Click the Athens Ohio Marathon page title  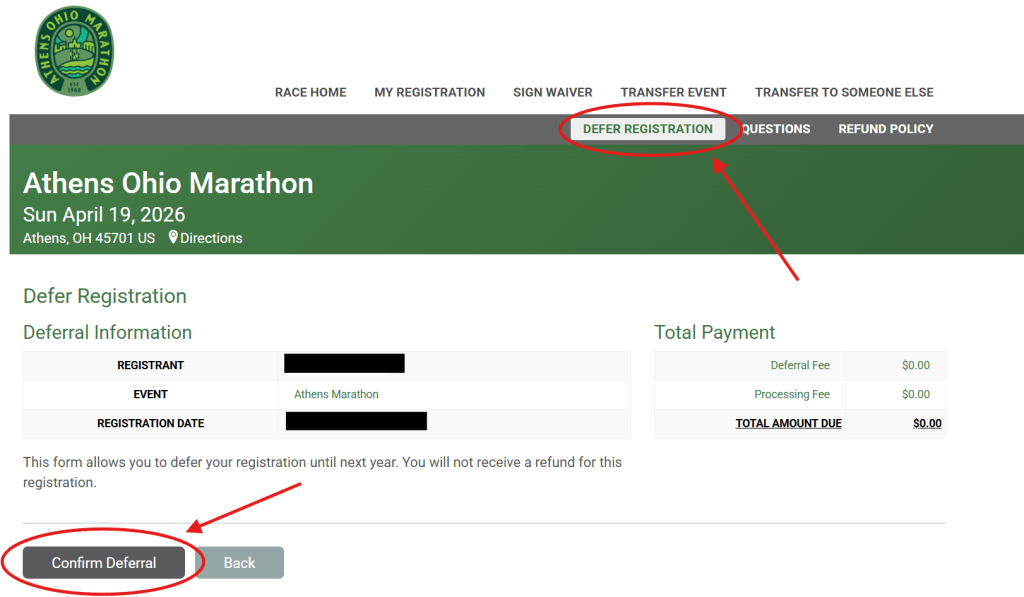168,183
